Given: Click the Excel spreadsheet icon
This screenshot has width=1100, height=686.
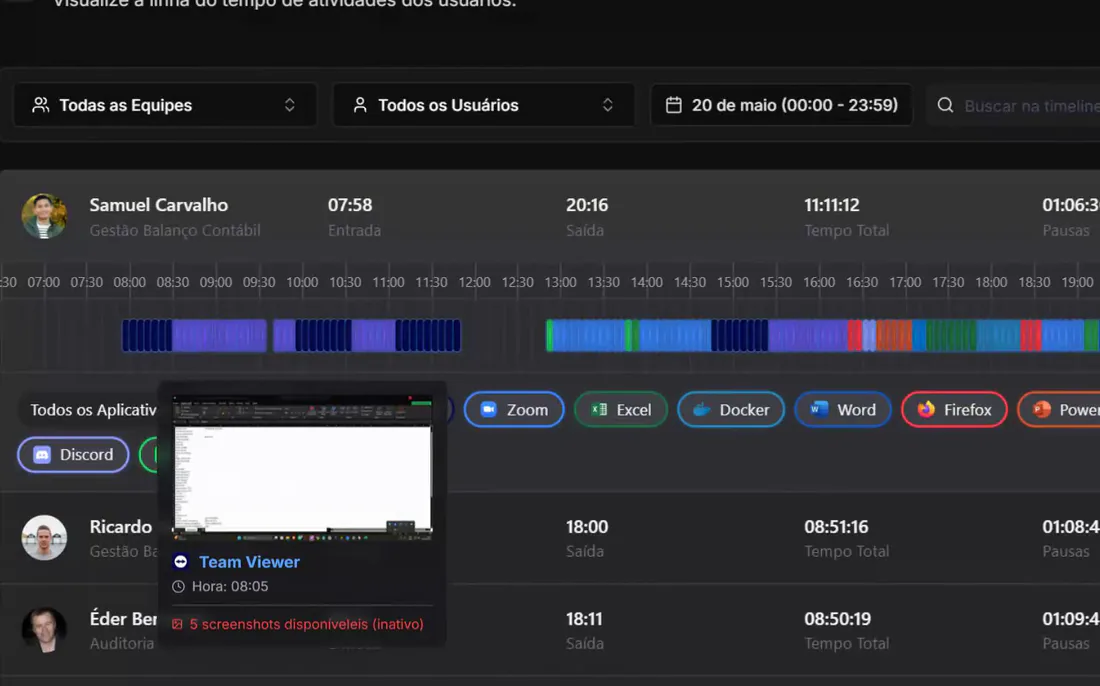Looking at the screenshot, I should tap(599, 410).
